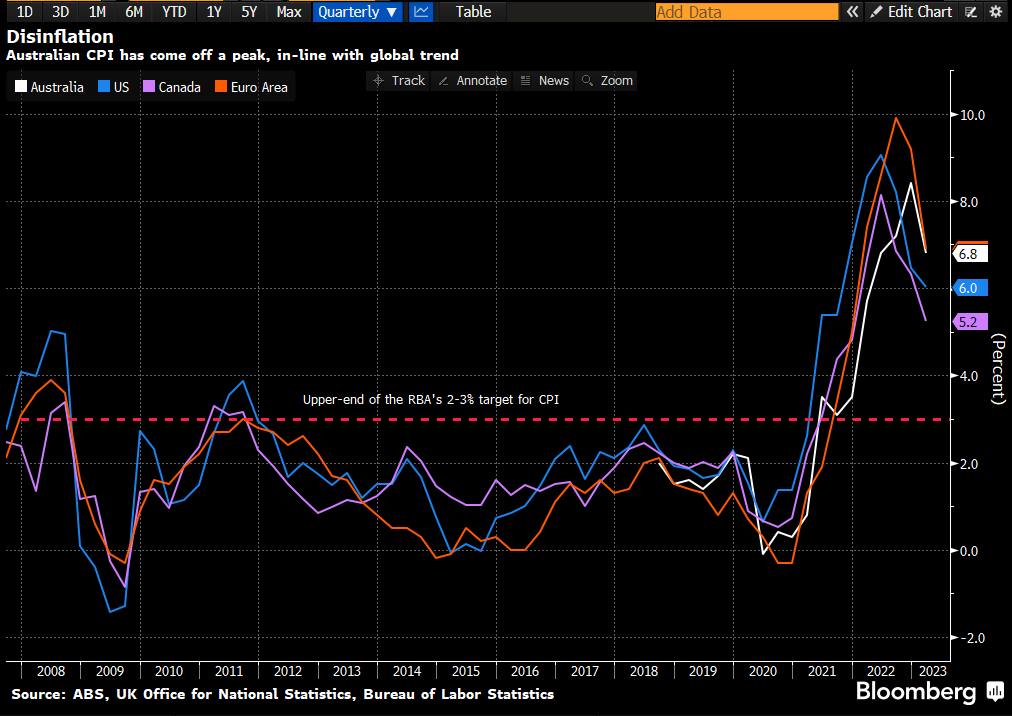
Task: Click the 4.0 y-axis label
Action: click(969, 376)
